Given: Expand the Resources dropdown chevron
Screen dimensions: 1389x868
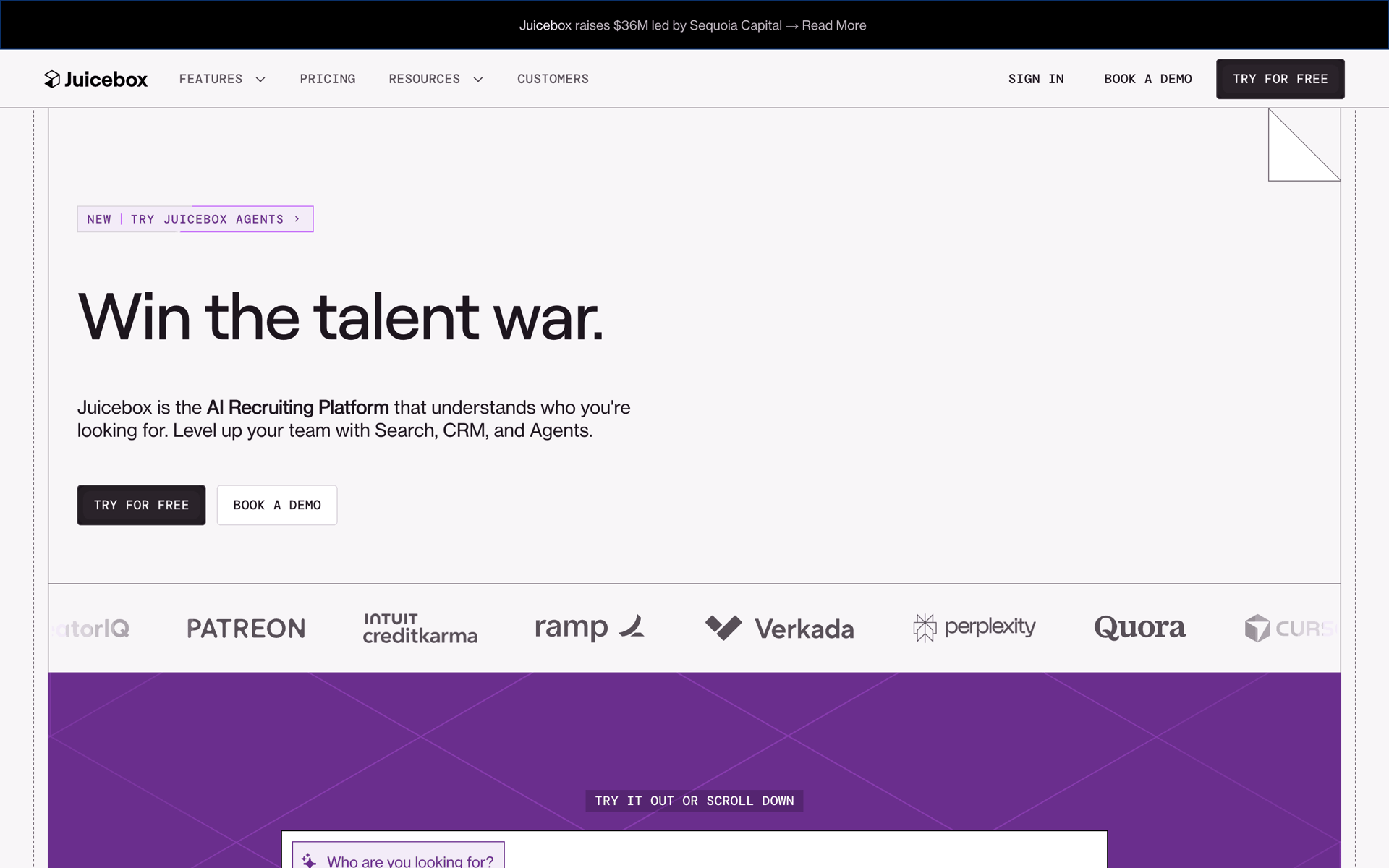Looking at the screenshot, I should click(x=478, y=80).
